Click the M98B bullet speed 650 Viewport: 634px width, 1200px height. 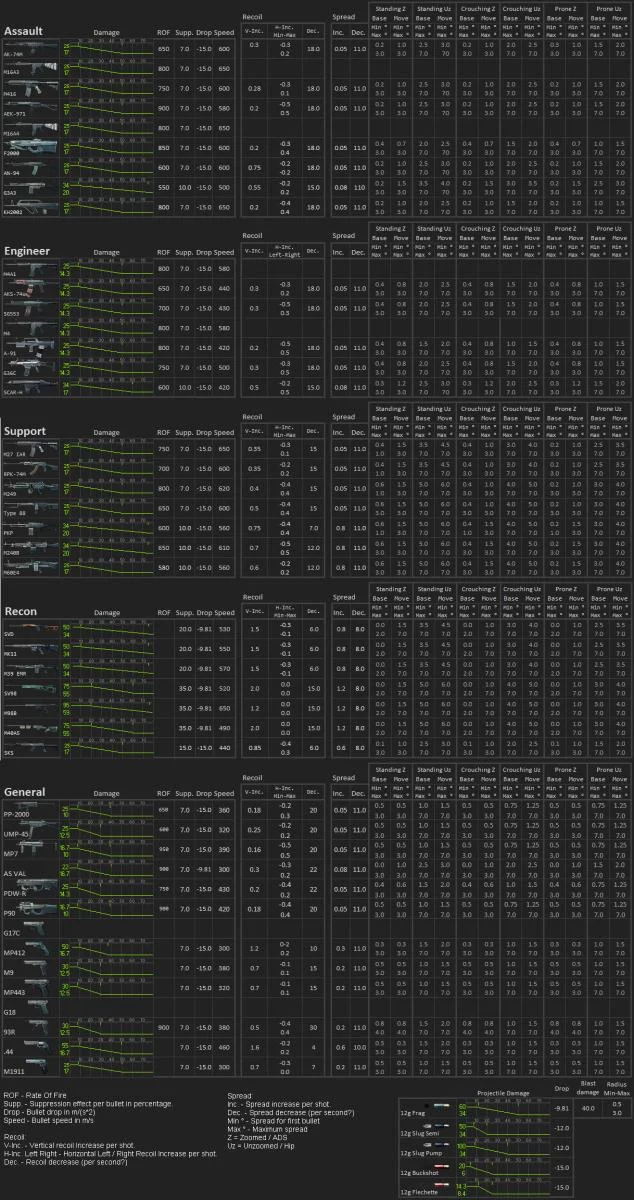224,709
